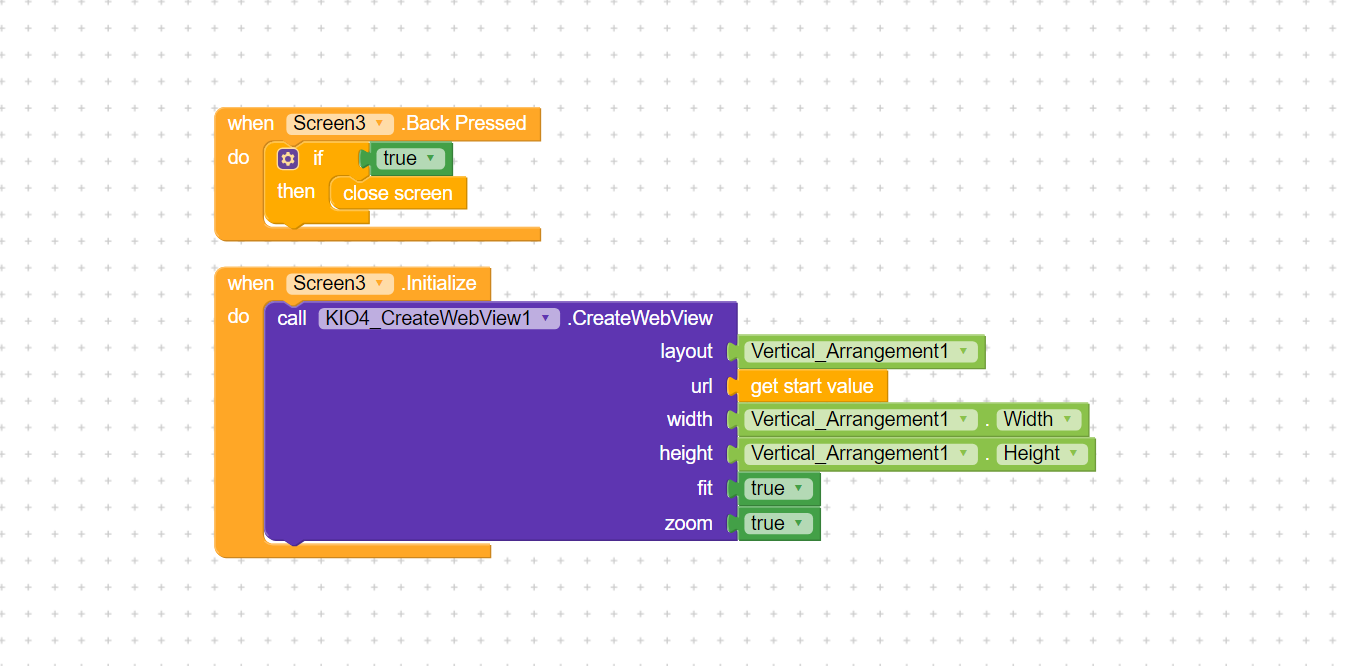
Task: Open the layout Vertical_Arrangement1 dropdown
Action: (x=861, y=352)
